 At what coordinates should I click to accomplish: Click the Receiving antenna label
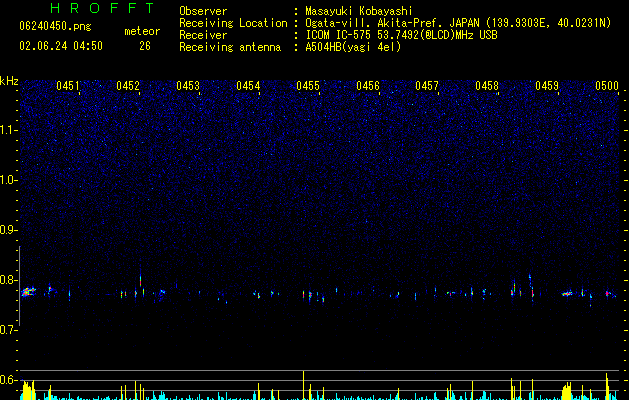pyautogui.click(x=230, y=47)
